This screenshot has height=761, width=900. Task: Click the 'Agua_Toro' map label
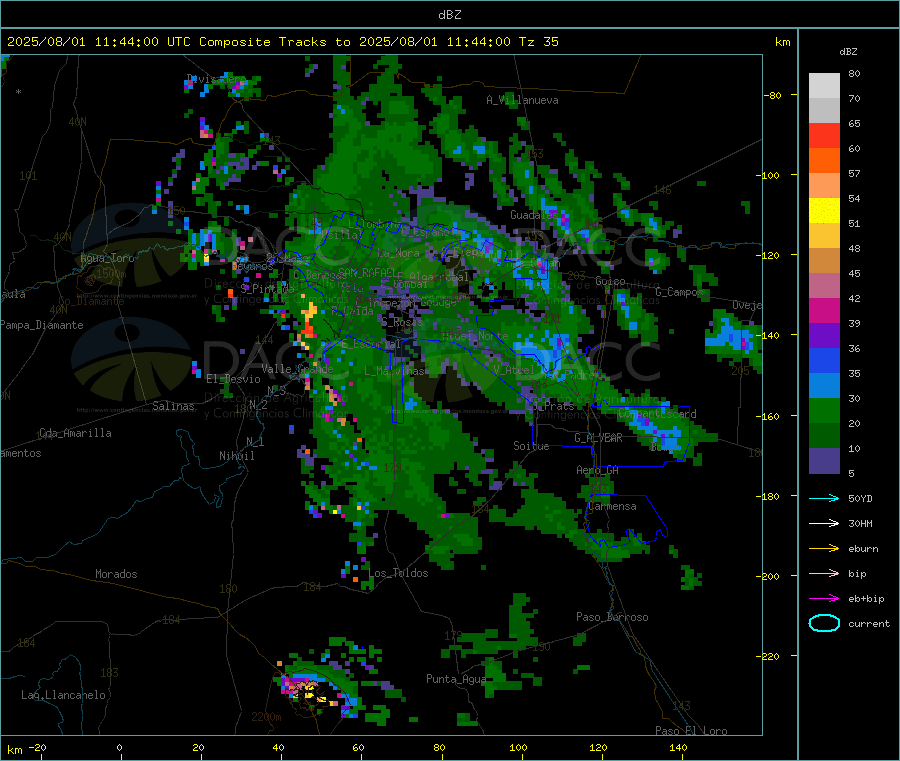pyautogui.click(x=107, y=258)
